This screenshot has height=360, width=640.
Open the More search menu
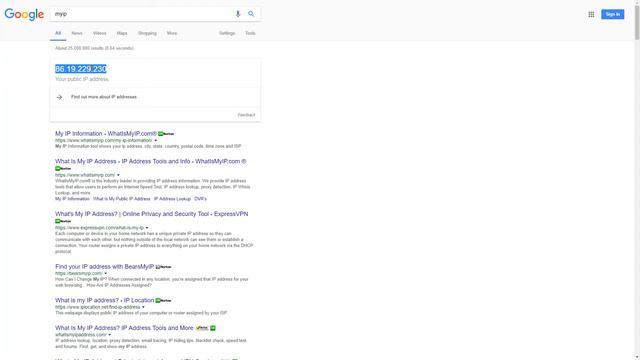pyautogui.click(x=172, y=33)
